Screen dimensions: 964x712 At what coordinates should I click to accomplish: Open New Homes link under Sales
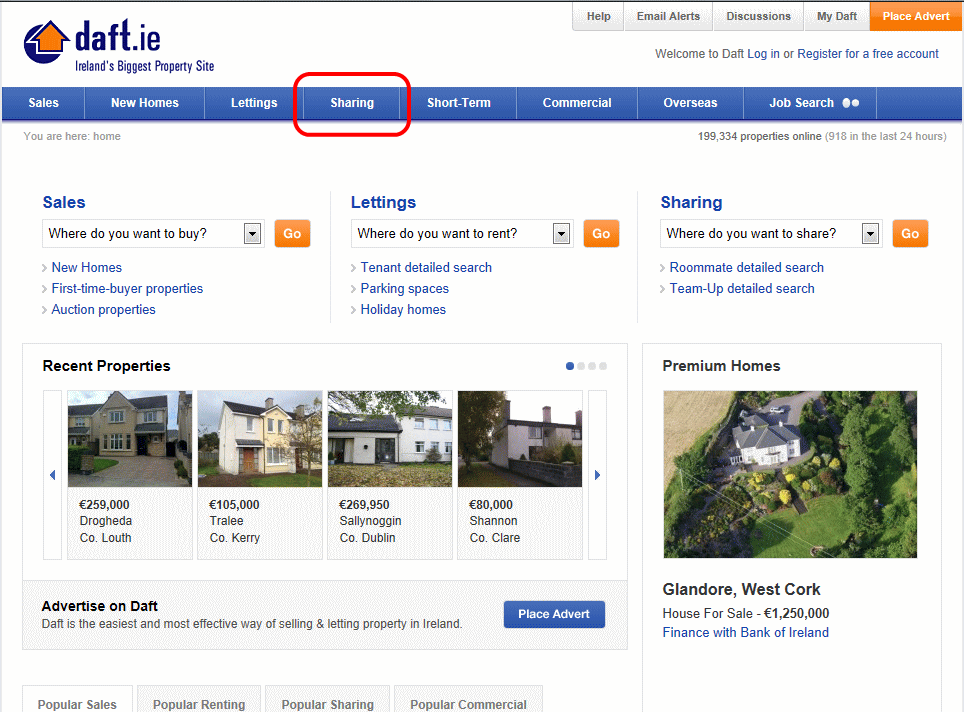pyautogui.click(x=87, y=267)
